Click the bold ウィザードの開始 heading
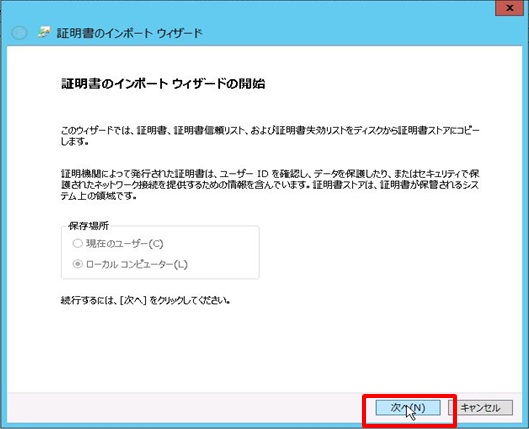This screenshot has width=529, height=429. [x=219, y=84]
